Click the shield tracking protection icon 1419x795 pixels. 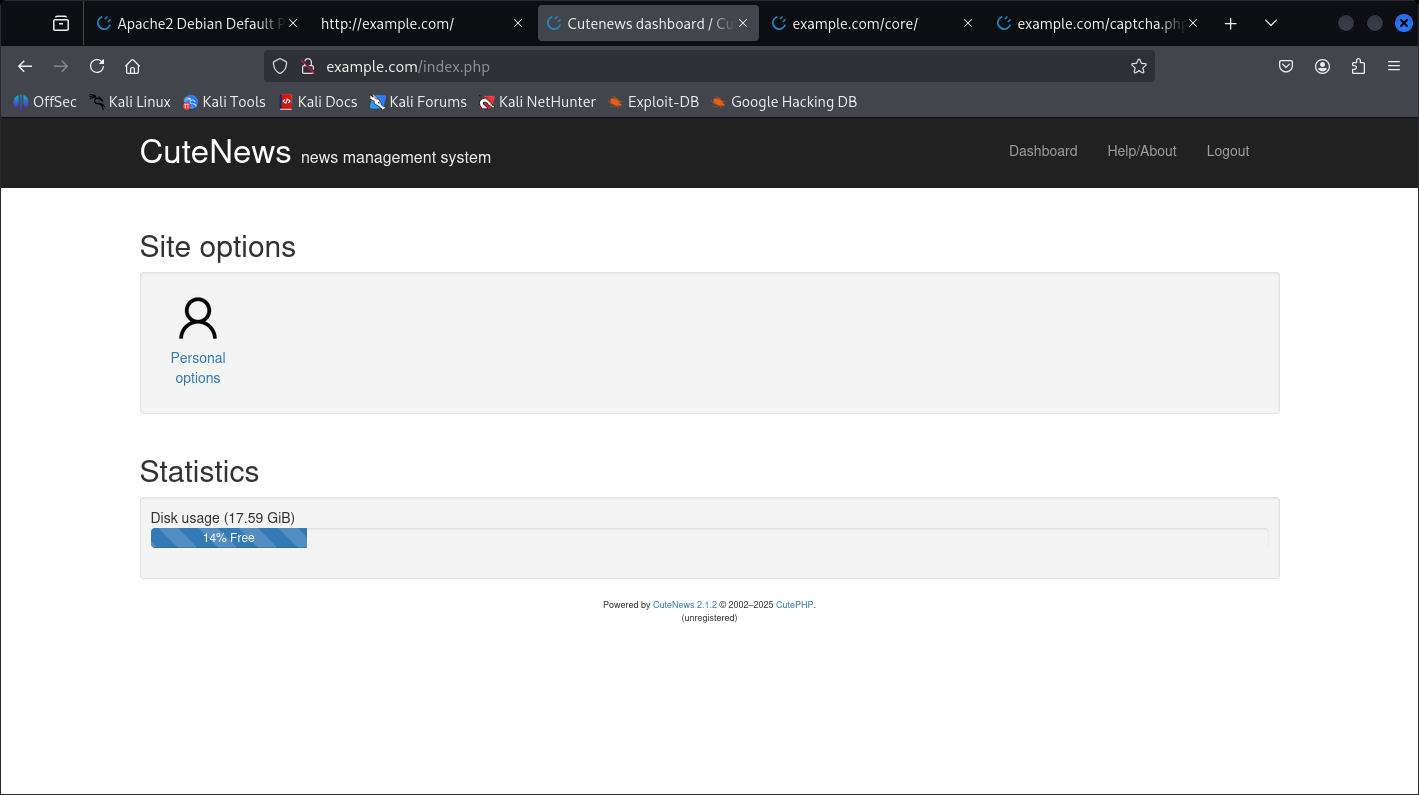(281, 66)
